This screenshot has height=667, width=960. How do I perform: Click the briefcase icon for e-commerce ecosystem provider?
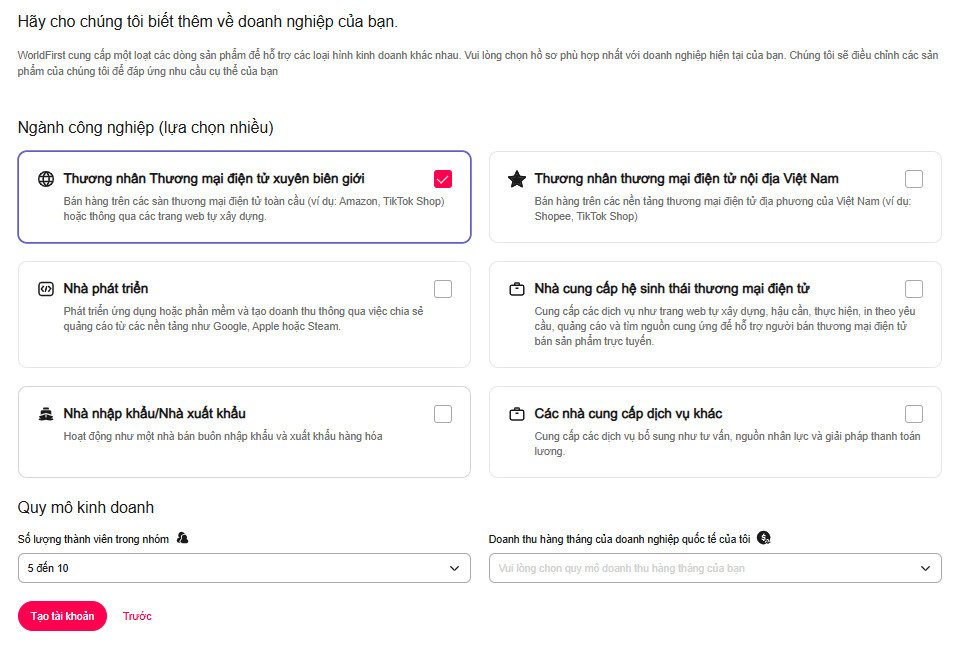click(x=516, y=289)
